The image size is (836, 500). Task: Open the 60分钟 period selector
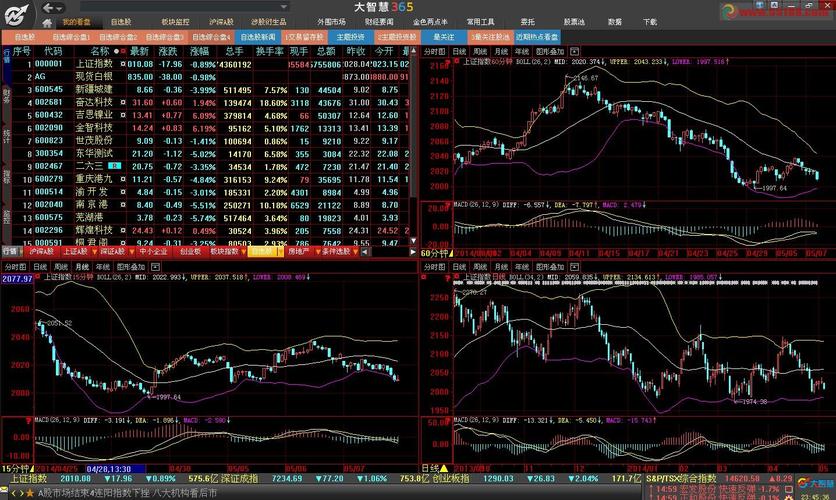[437, 253]
